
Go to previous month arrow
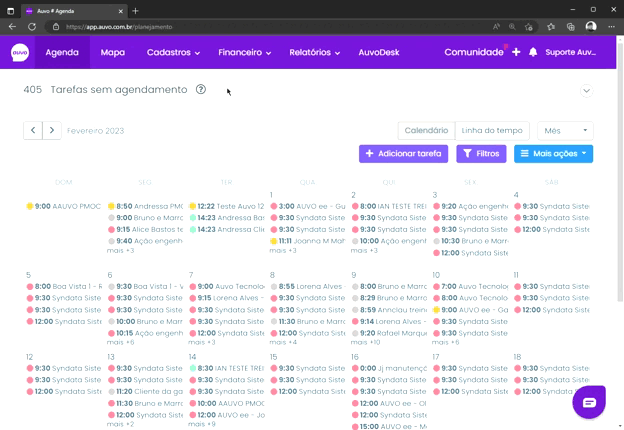point(33,130)
